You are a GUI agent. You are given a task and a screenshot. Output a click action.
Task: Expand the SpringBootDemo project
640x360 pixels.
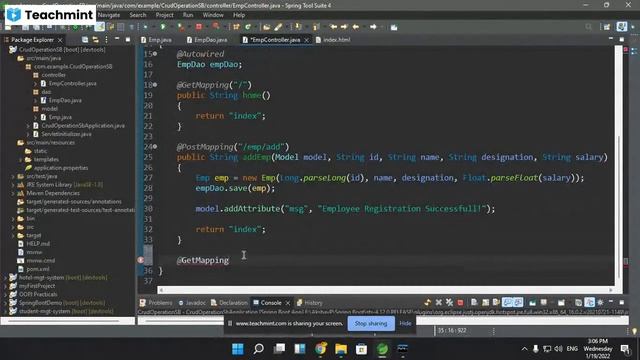[x=6, y=303]
